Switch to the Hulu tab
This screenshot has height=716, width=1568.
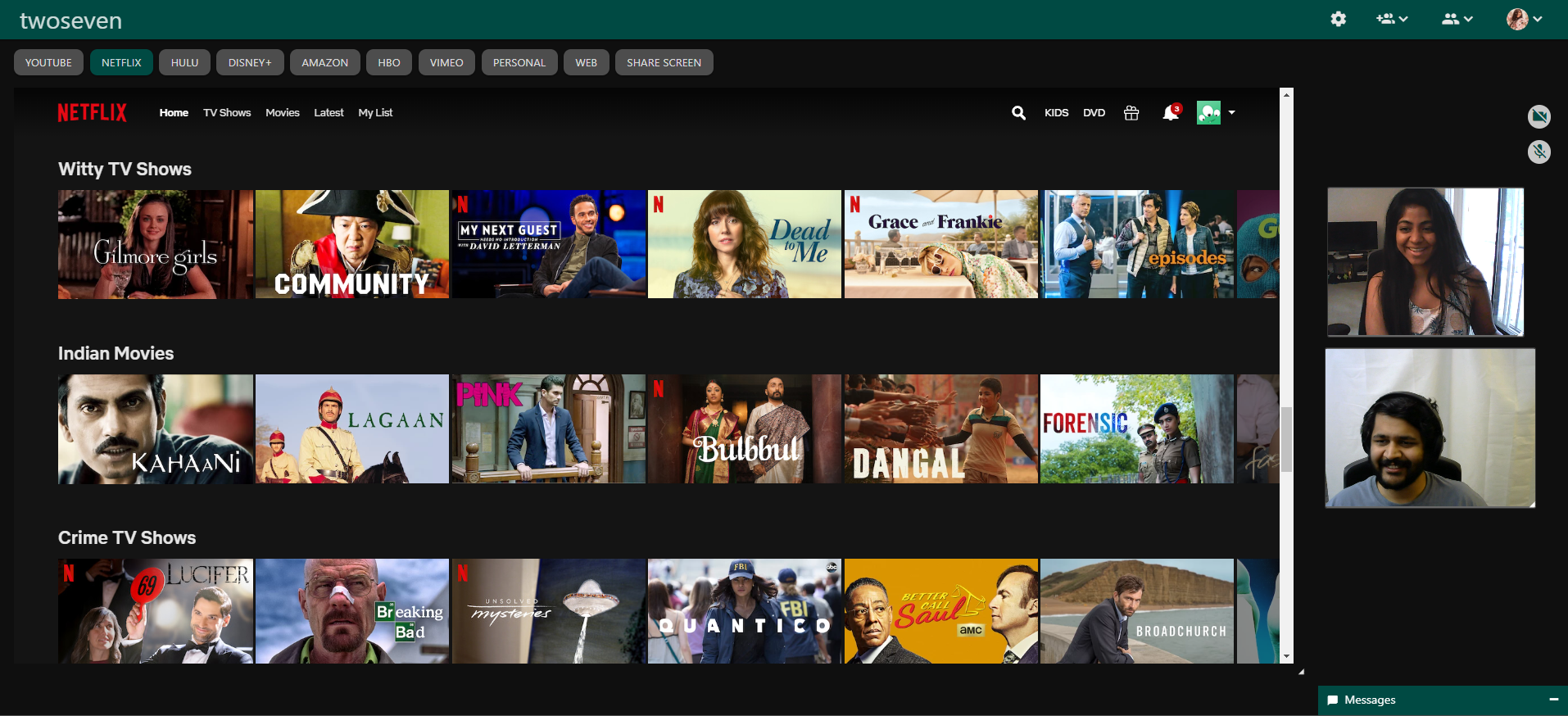click(x=184, y=62)
